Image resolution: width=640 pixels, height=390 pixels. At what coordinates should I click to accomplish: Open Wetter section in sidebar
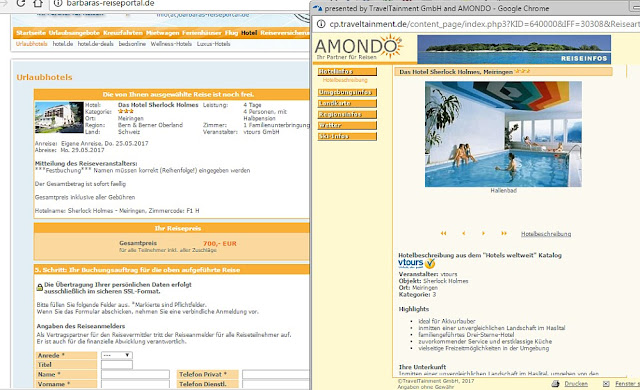(347, 126)
